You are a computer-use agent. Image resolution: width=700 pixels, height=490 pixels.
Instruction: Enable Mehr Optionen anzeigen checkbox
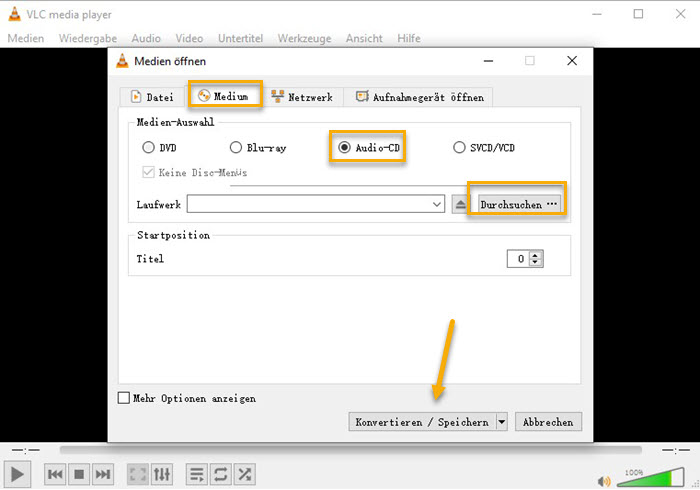click(124, 398)
